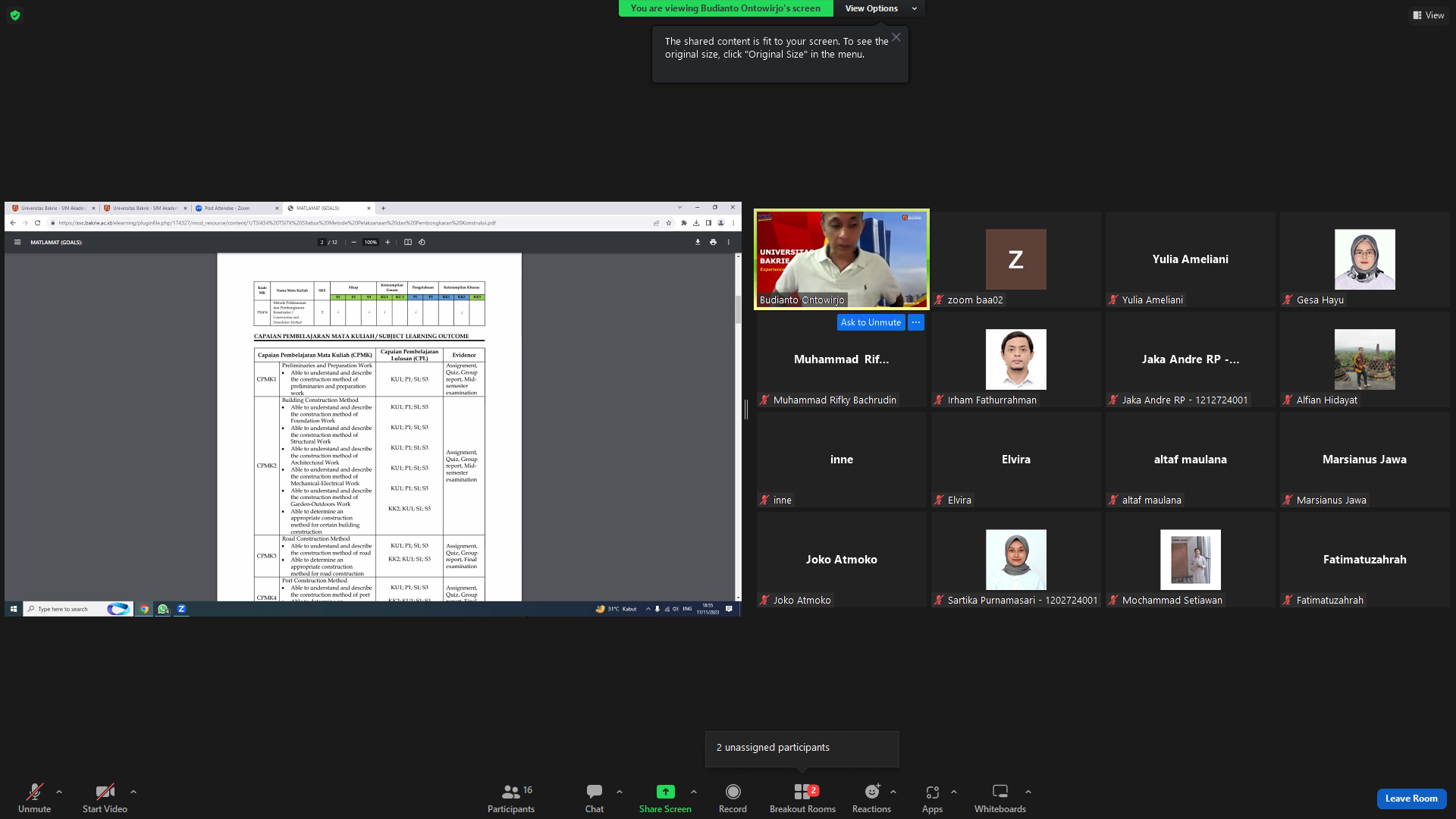Image resolution: width=1456 pixels, height=819 pixels.
Task: Close the shared content size notification
Action: (896, 37)
